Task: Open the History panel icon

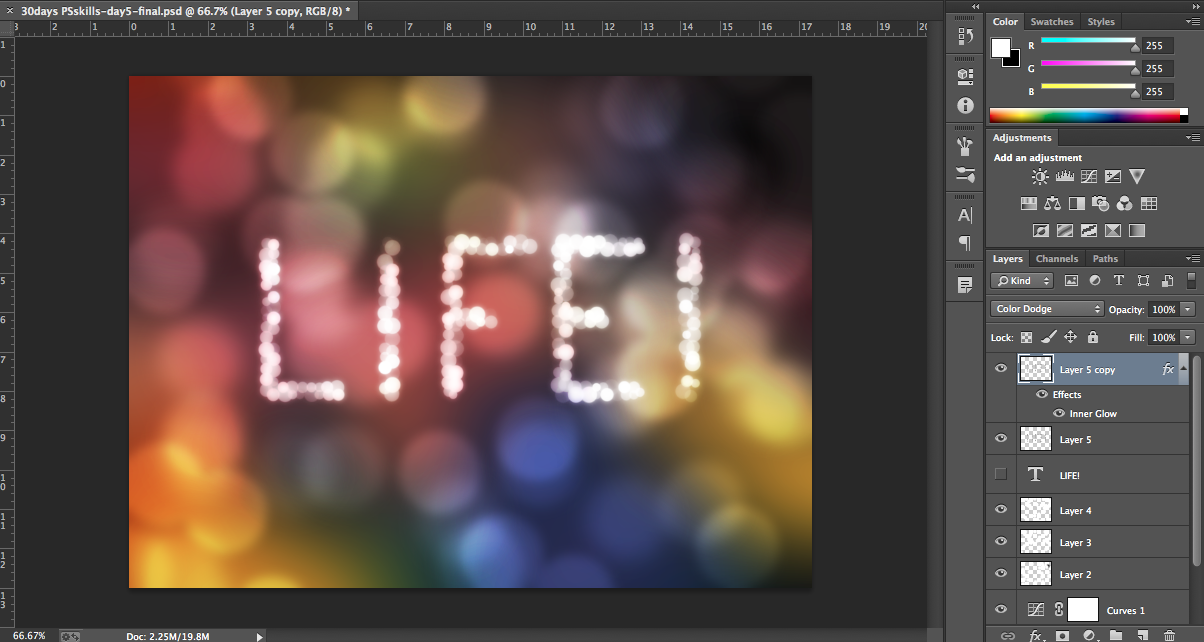Action: click(x=965, y=37)
